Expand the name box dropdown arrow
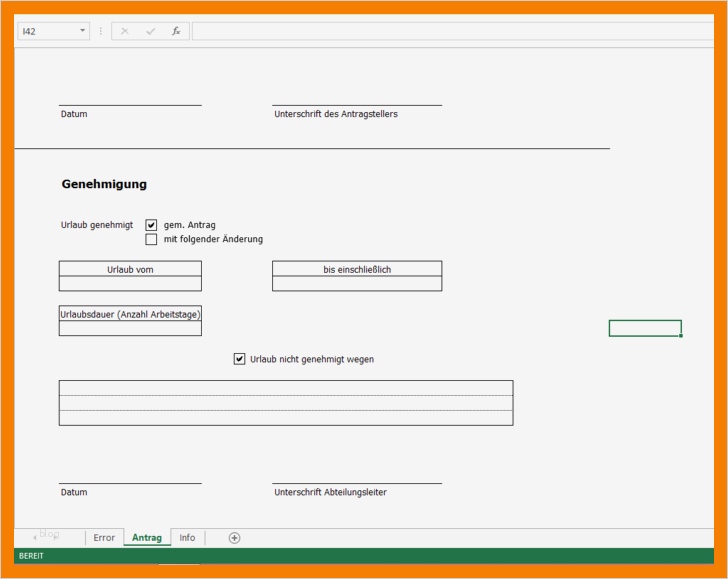Screen dimensions: 728x579 (82, 31)
